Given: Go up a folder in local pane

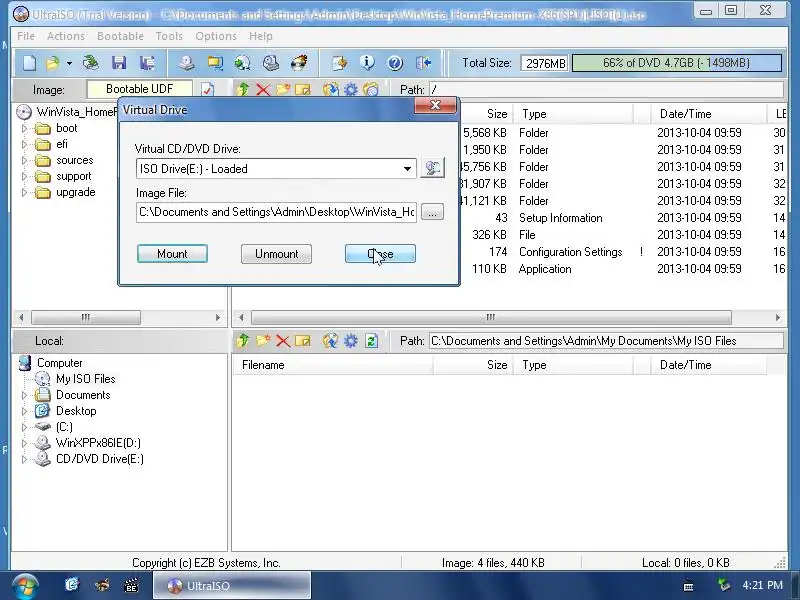Looking at the screenshot, I should pos(243,341).
